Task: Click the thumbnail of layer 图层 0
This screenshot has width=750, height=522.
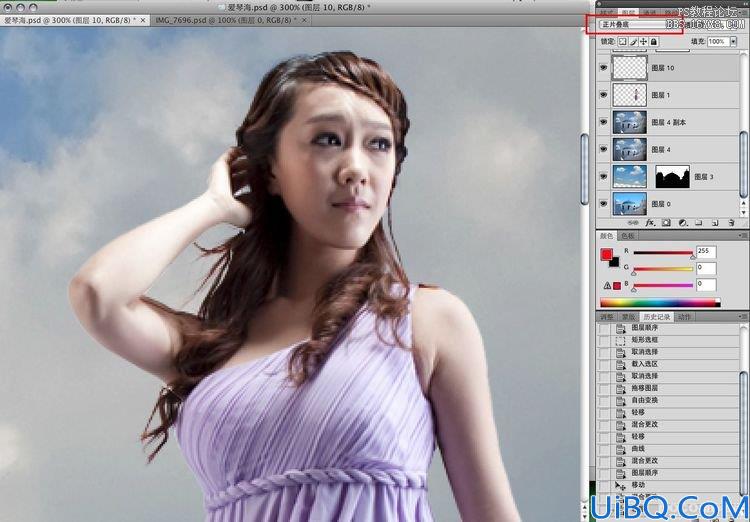Action: click(x=629, y=204)
